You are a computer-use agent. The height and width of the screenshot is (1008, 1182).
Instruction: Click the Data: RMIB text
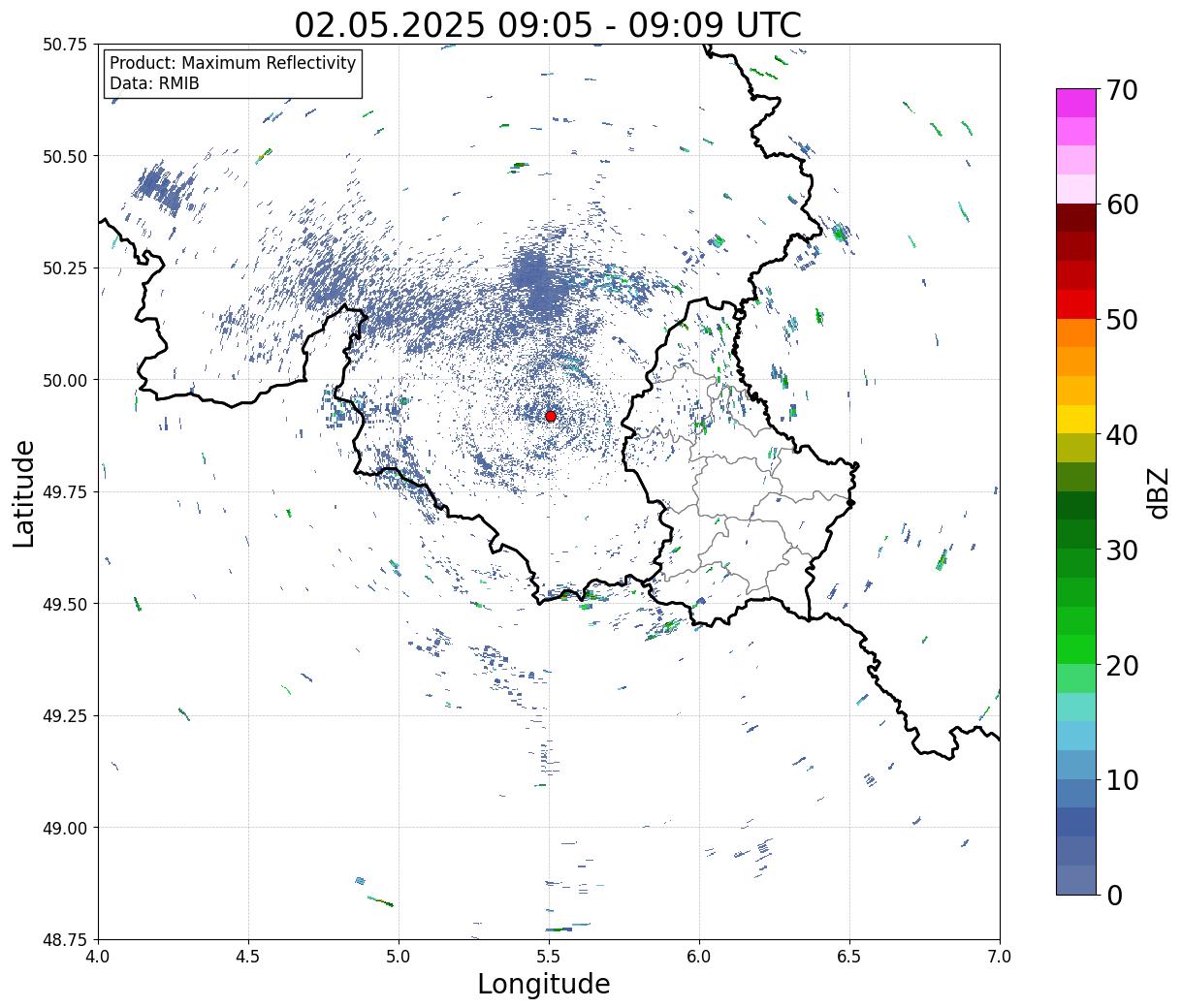click(x=154, y=83)
